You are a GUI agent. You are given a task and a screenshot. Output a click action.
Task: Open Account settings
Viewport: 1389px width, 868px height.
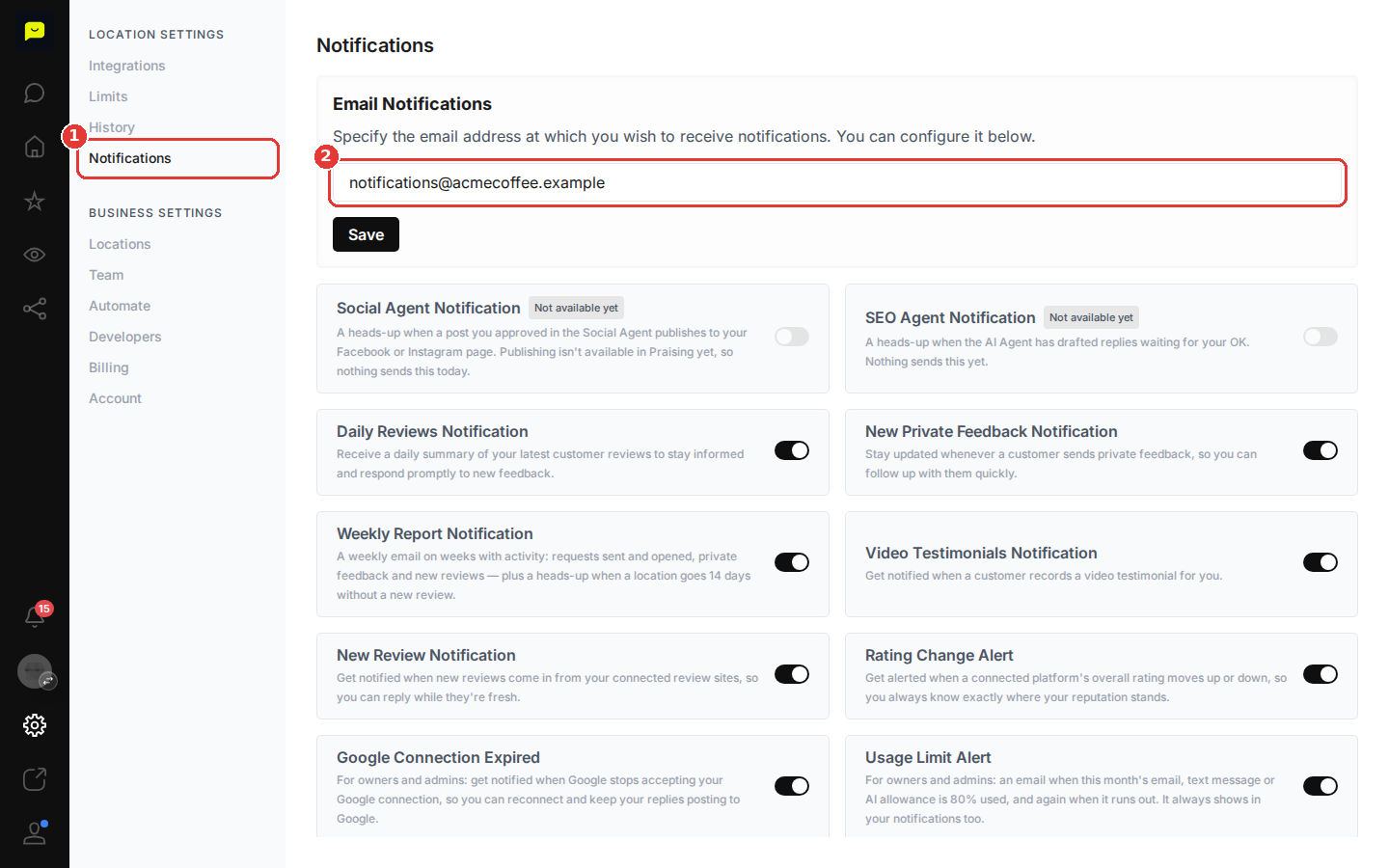[x=115, y=398]
